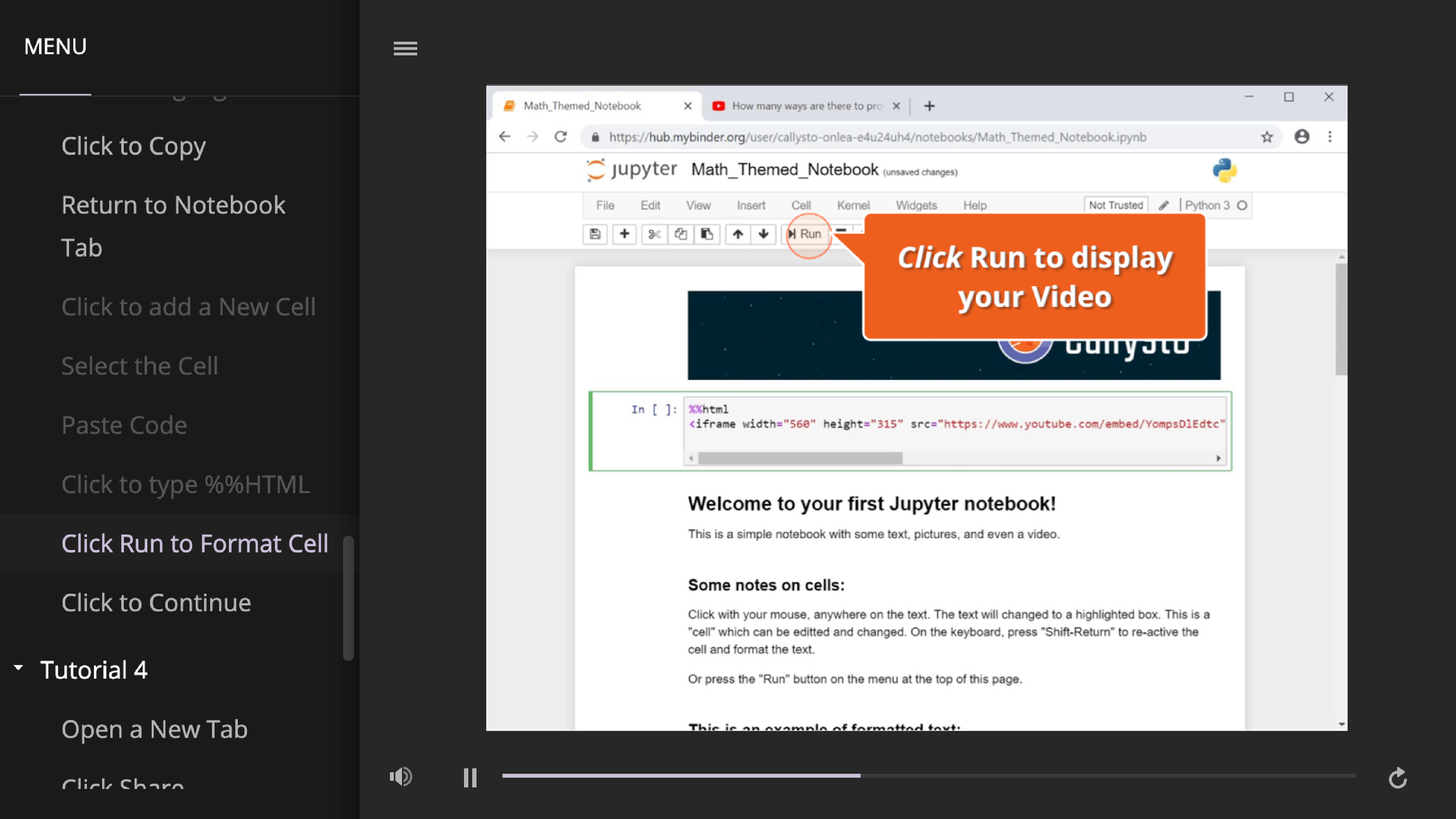The width and height of the screenshot is (1456, 819).
Task: Click the tutorial progress bar
Action: click(929, 776)
